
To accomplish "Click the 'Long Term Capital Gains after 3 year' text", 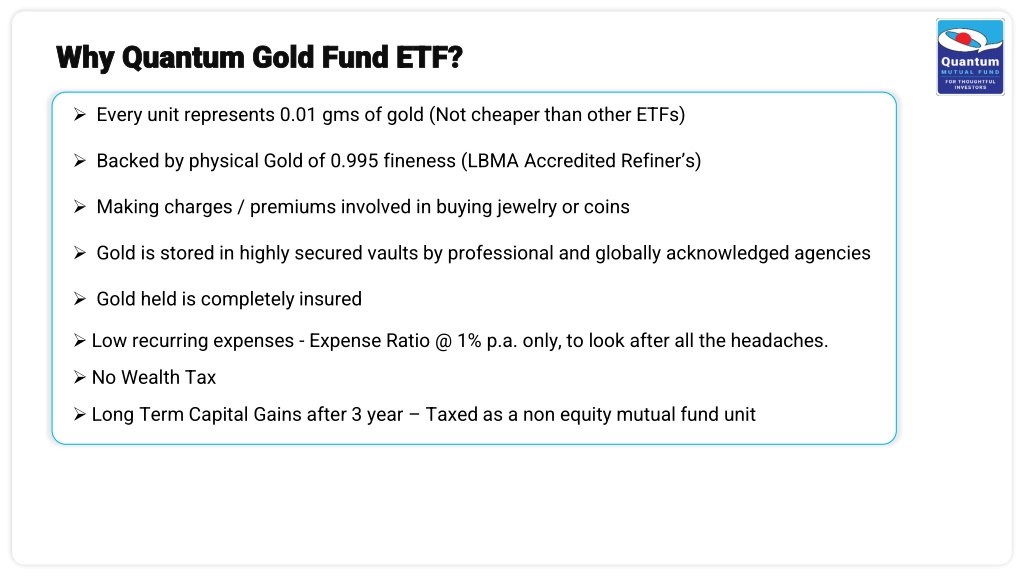I will [x=248, y=415].
